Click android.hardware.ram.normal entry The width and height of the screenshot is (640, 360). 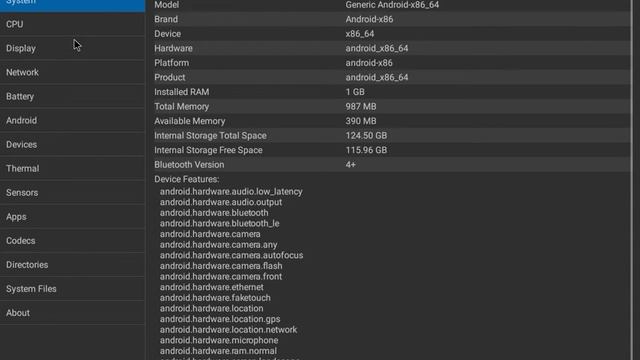point(218,351)
